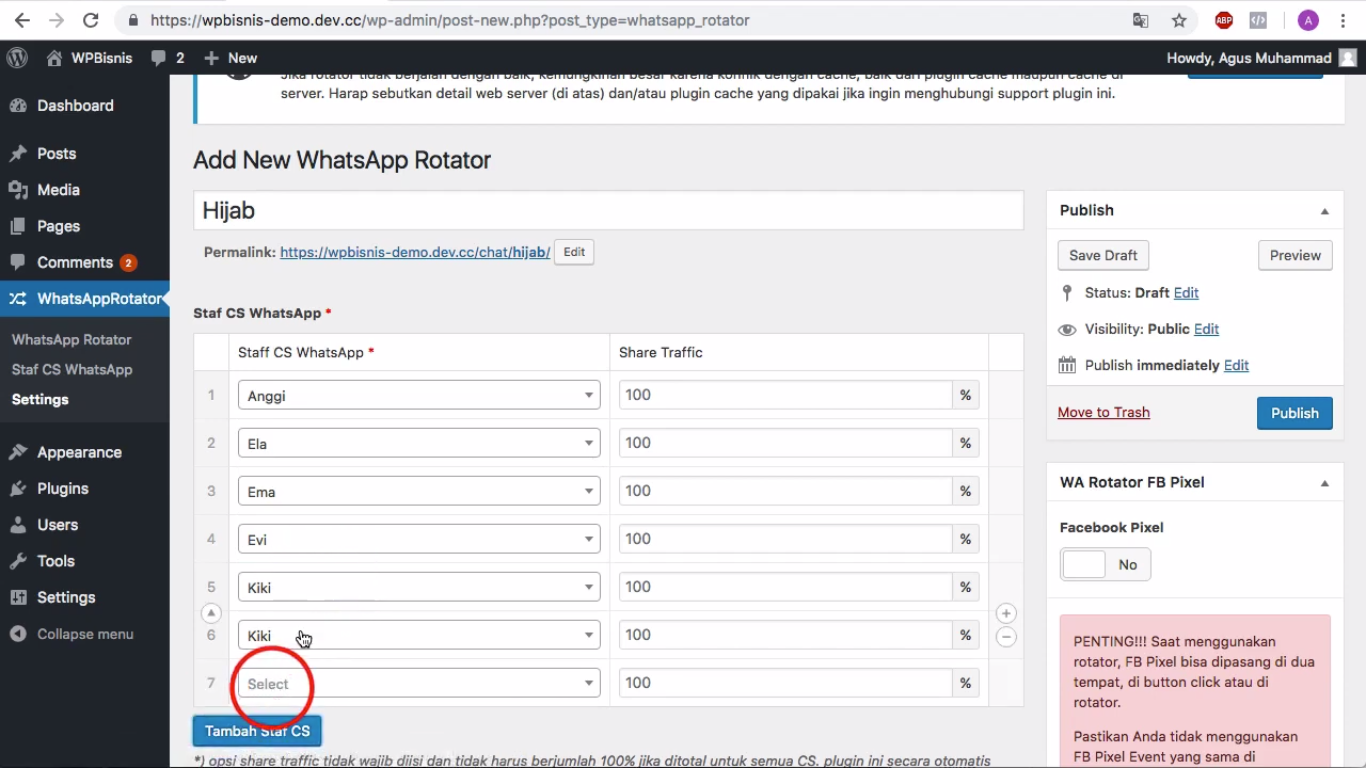The width and height of the screenshot is (1366, 768).
Task: Open the Chrome three-dot menu
Action: pyautogui.click(x=1345, y=20)
